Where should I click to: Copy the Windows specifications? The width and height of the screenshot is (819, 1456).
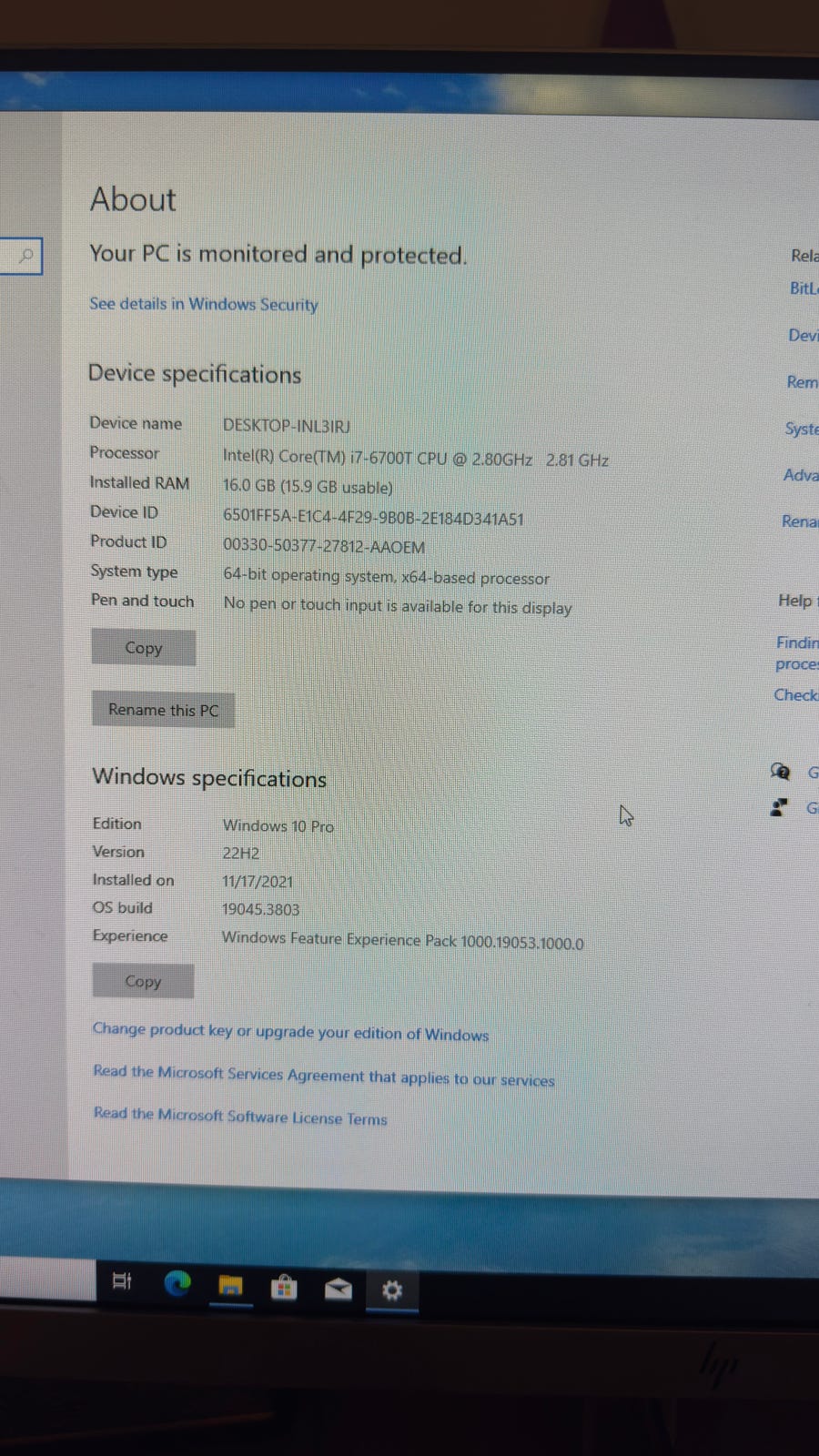(x=143, y=981)
